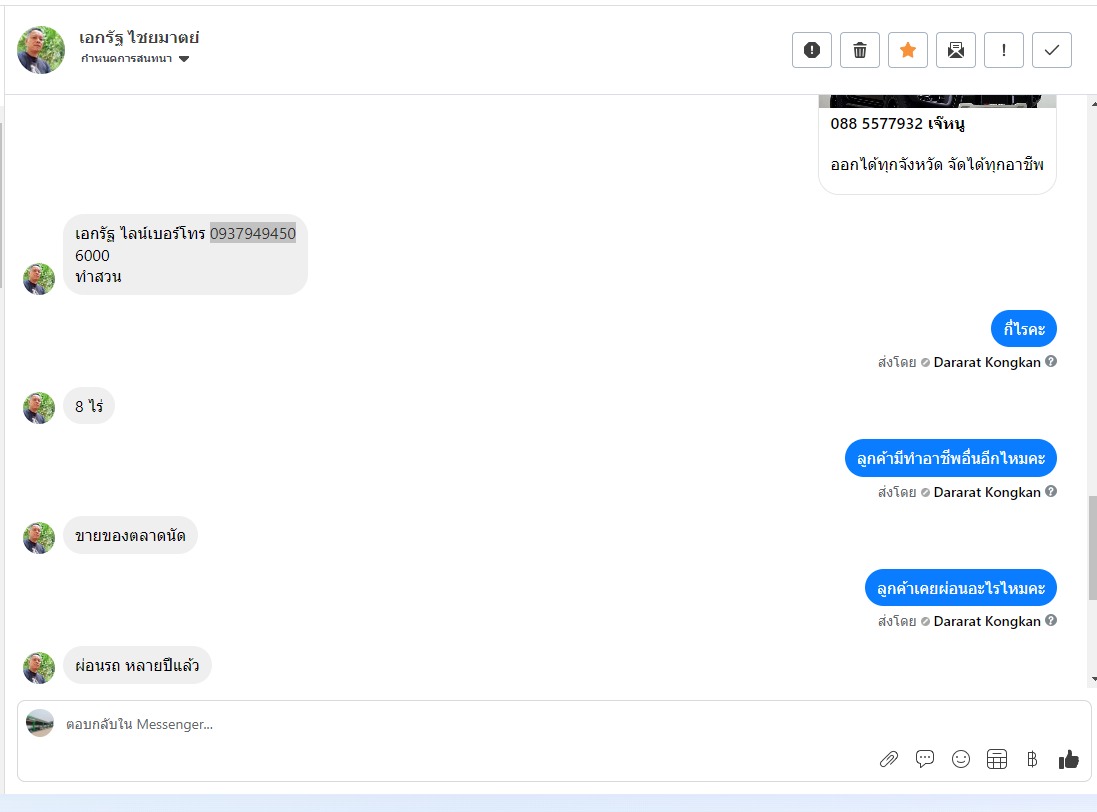
Task: Click the Baht payment icon
Action: coord(1032,759)
